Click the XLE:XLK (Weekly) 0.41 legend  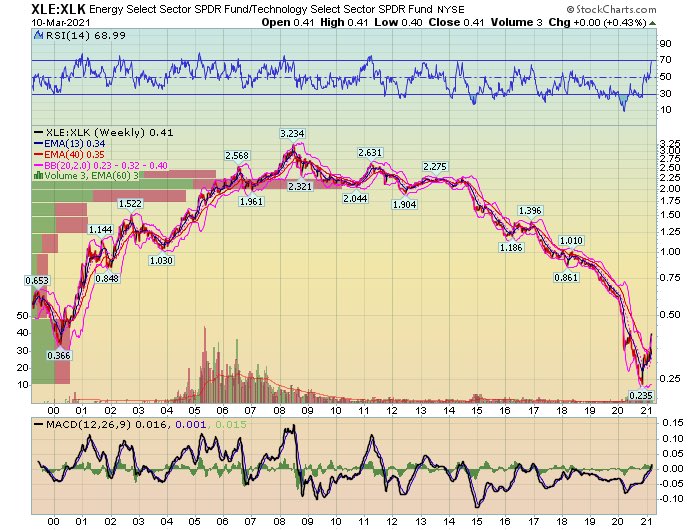coord(109,133)
